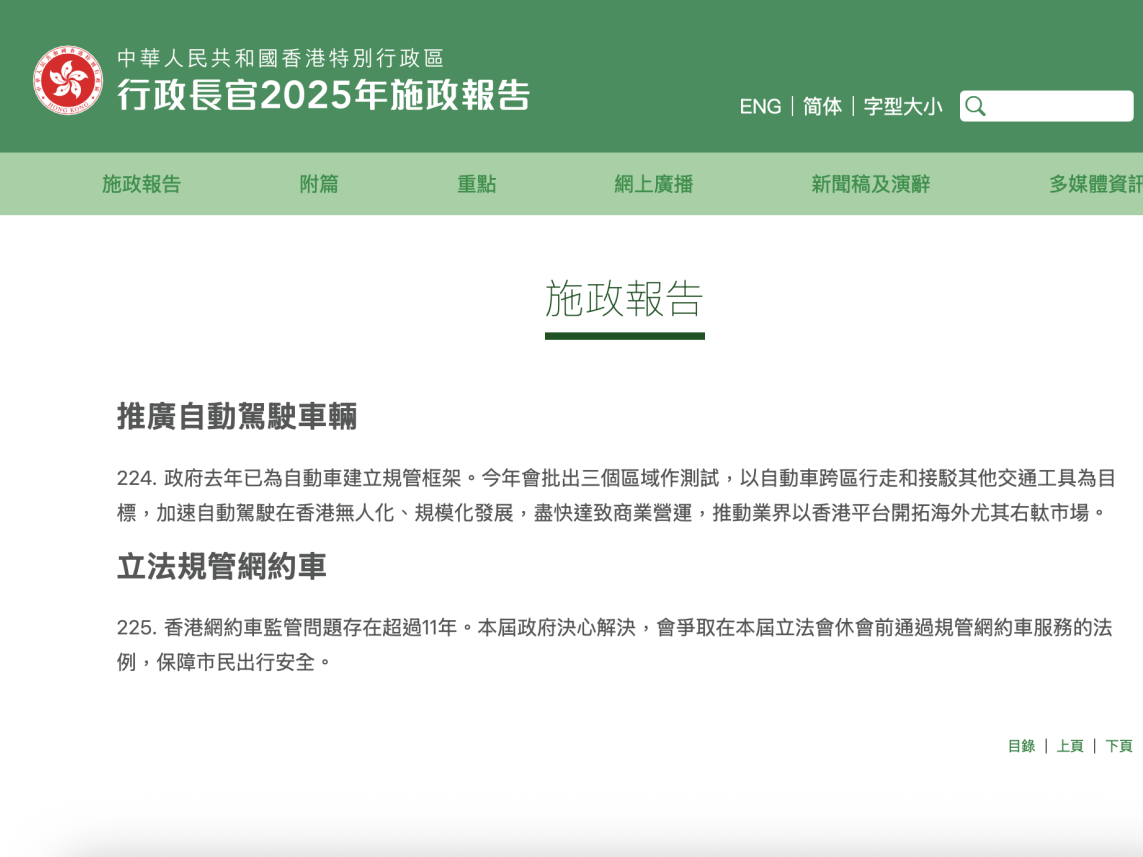Open the 多媒體資訊 navigation menu item
Image resolution: width=1143 pixels, height=857 pixels.
pos(1096,184)
